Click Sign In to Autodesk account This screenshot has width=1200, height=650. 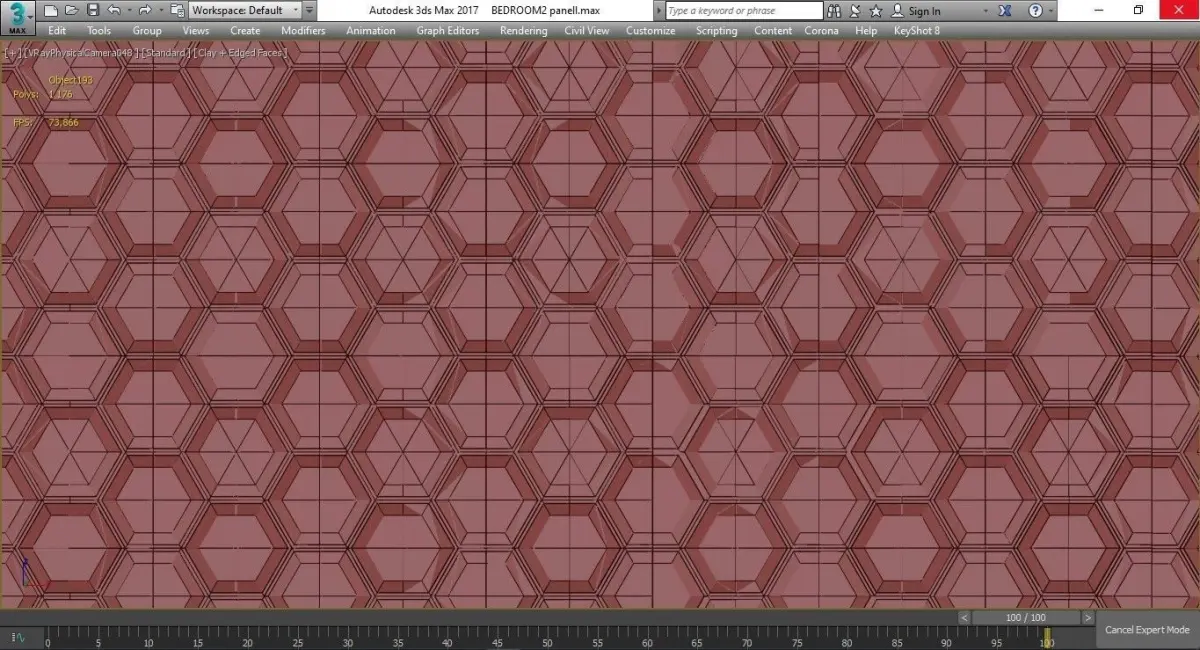pos(916,11)
